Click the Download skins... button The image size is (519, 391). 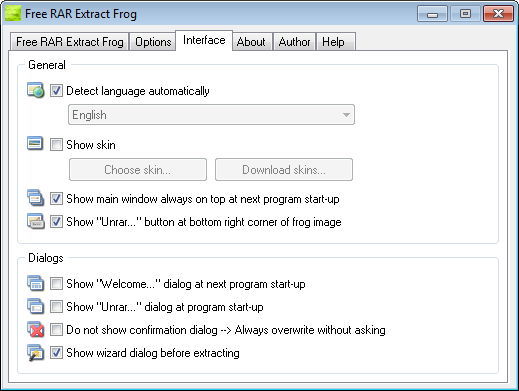[284, 170]
